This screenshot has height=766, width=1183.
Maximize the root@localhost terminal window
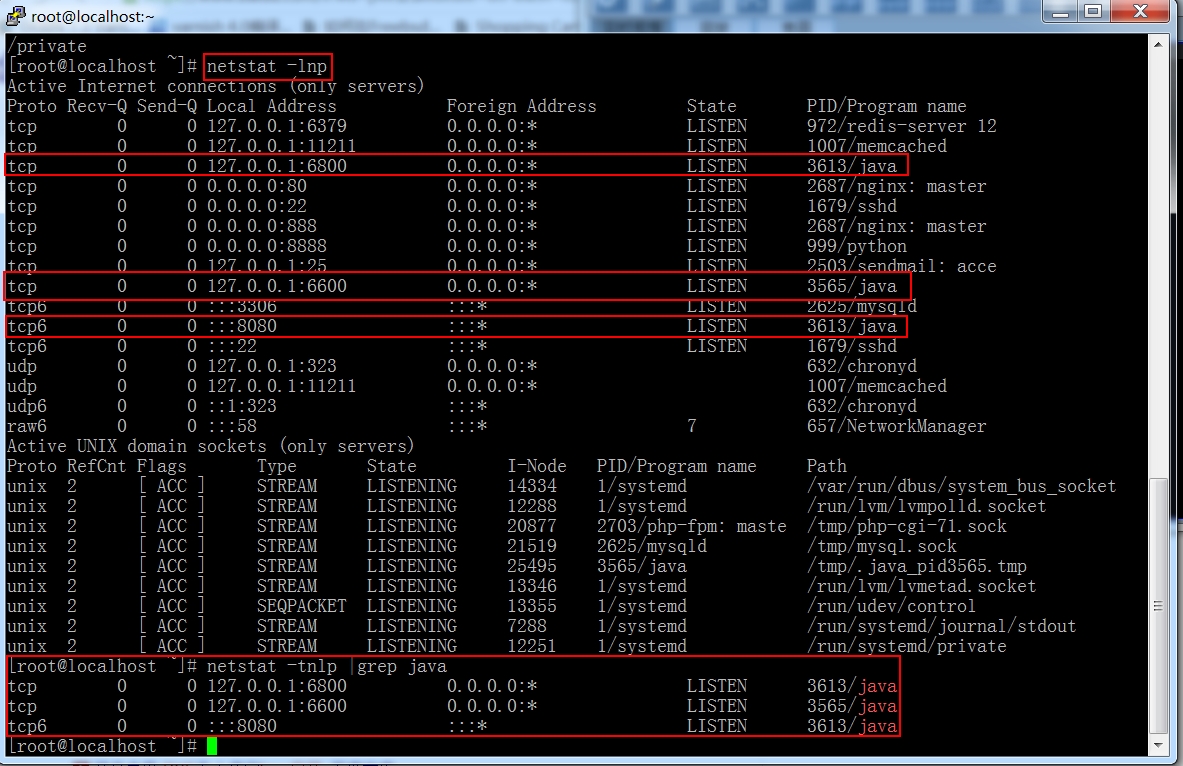1092,11
